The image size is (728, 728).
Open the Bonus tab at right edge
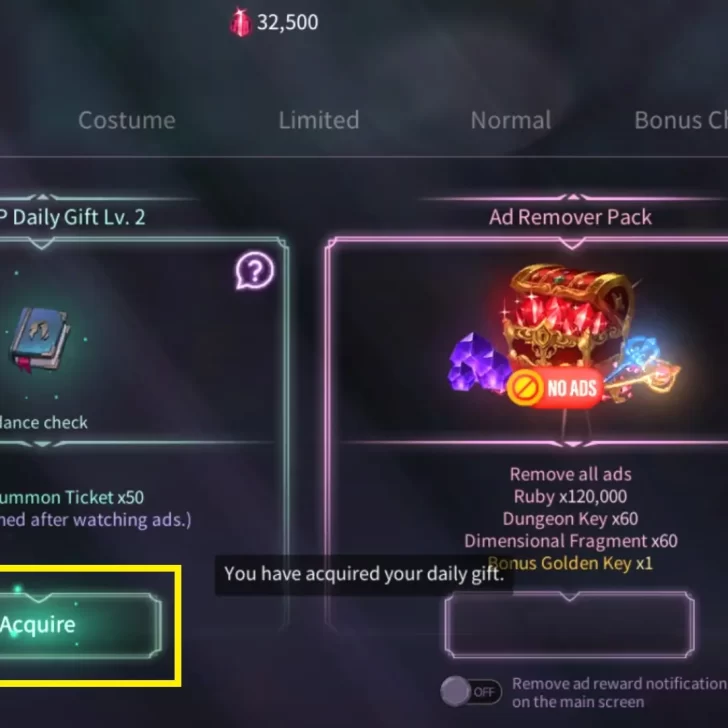(681, 120)
